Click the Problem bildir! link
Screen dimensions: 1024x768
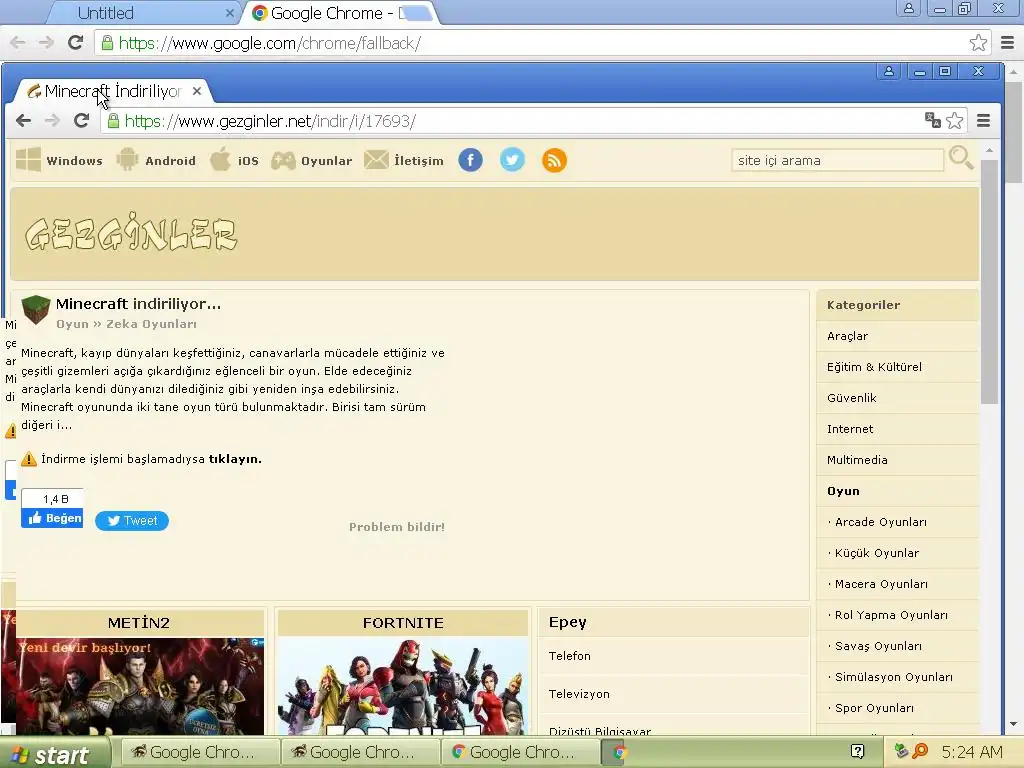click(396, 527)
